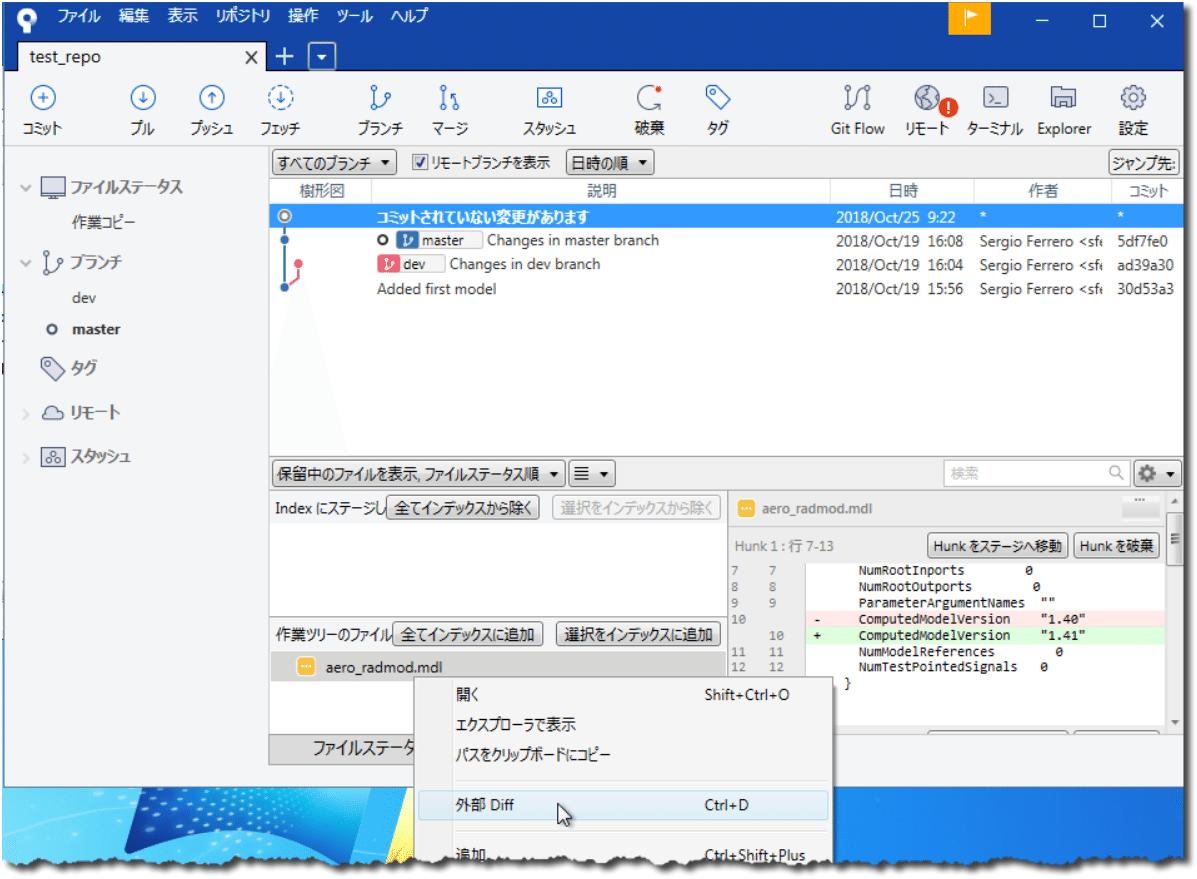This screenshot has height=879, width=1197.
Task: Click the 検索 search field
Action: (x=1035, y=473)
